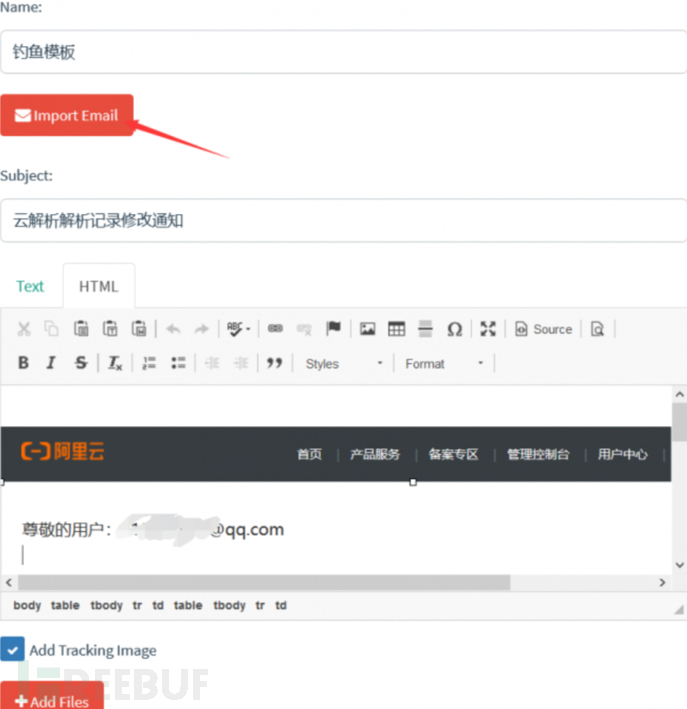Open the spell check ABC dropdown
The width and height of the screenshot is (687, 709).
point(238,329)
